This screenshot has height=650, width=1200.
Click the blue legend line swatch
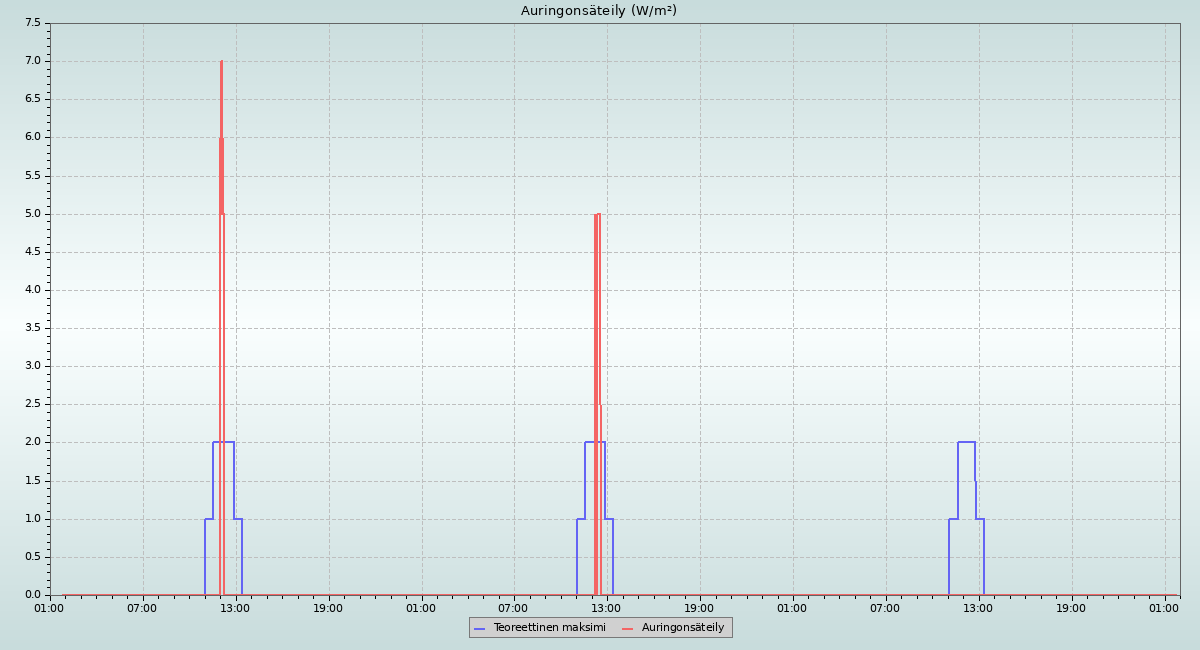coord(480,628)
